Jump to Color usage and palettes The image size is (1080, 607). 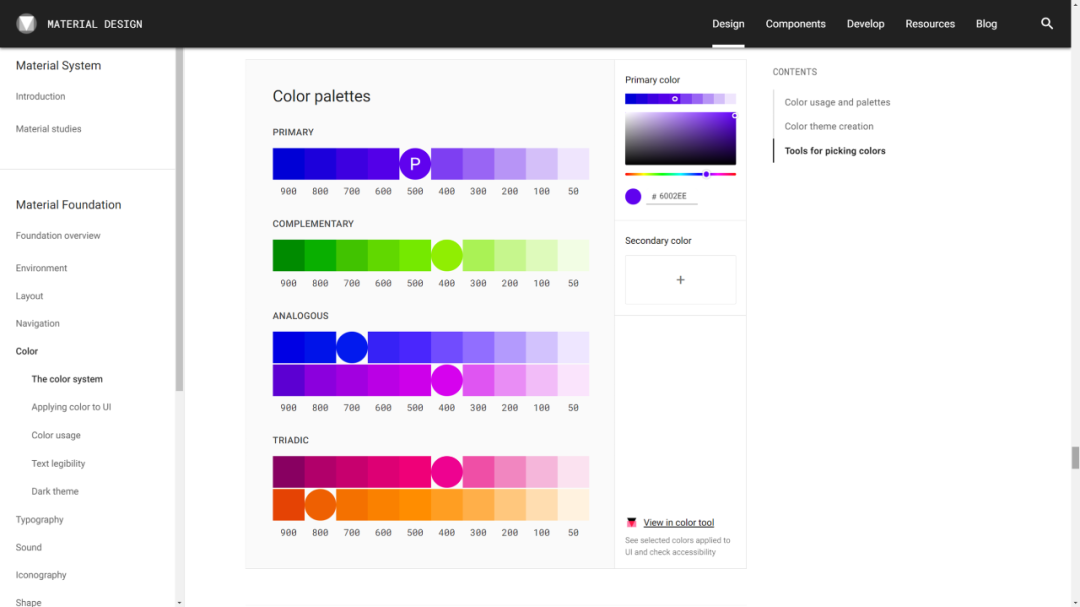point(837,102)
